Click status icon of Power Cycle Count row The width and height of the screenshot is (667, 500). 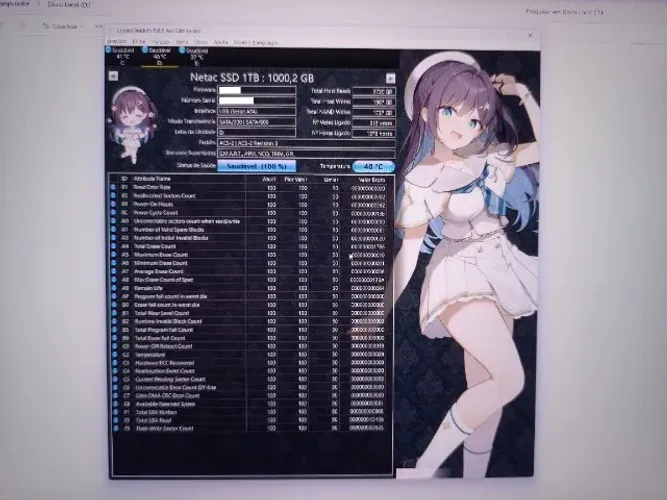coord(113,213)
